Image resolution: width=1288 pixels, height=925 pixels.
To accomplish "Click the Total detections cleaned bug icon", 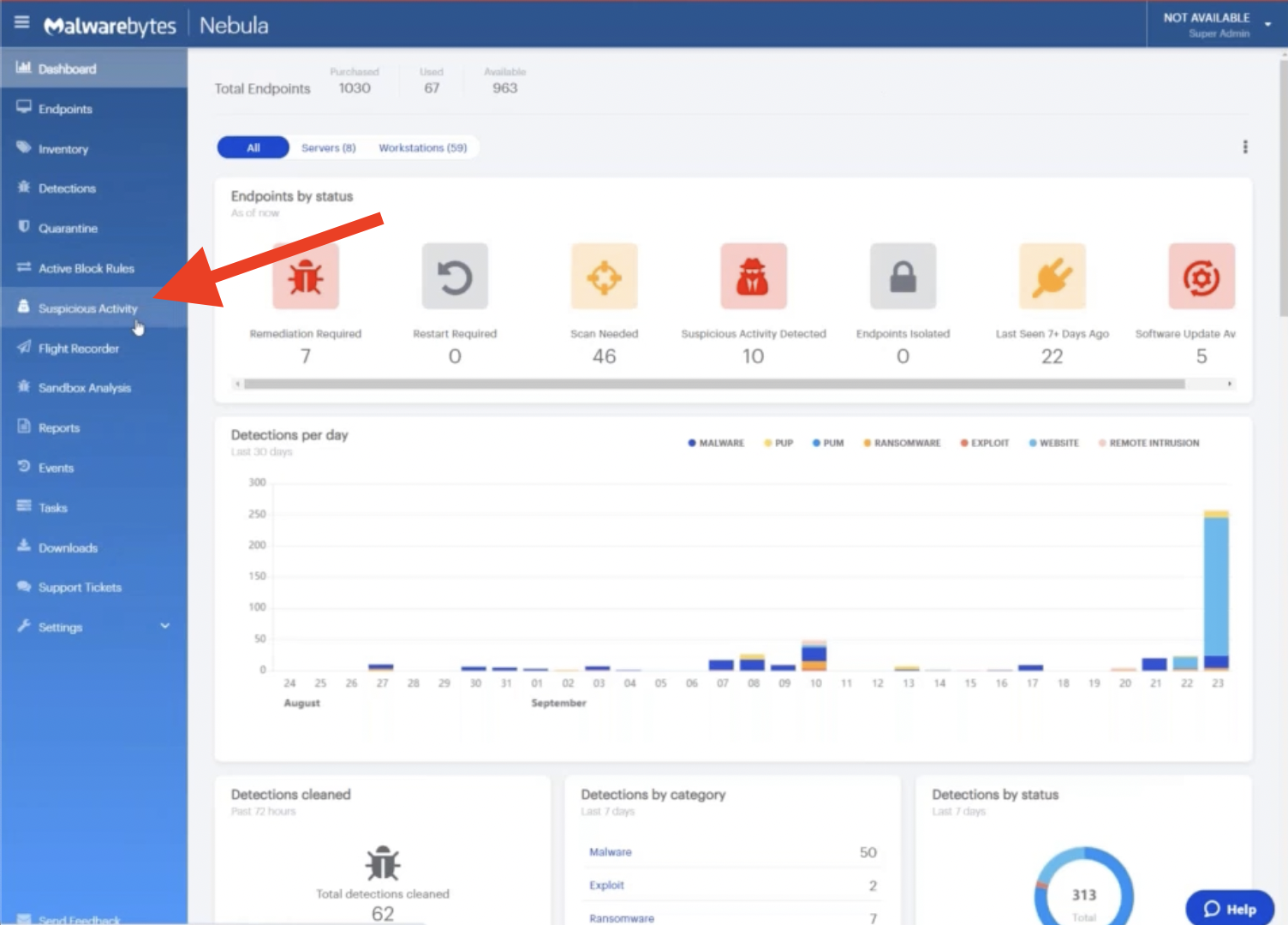I will coord(383,862).
